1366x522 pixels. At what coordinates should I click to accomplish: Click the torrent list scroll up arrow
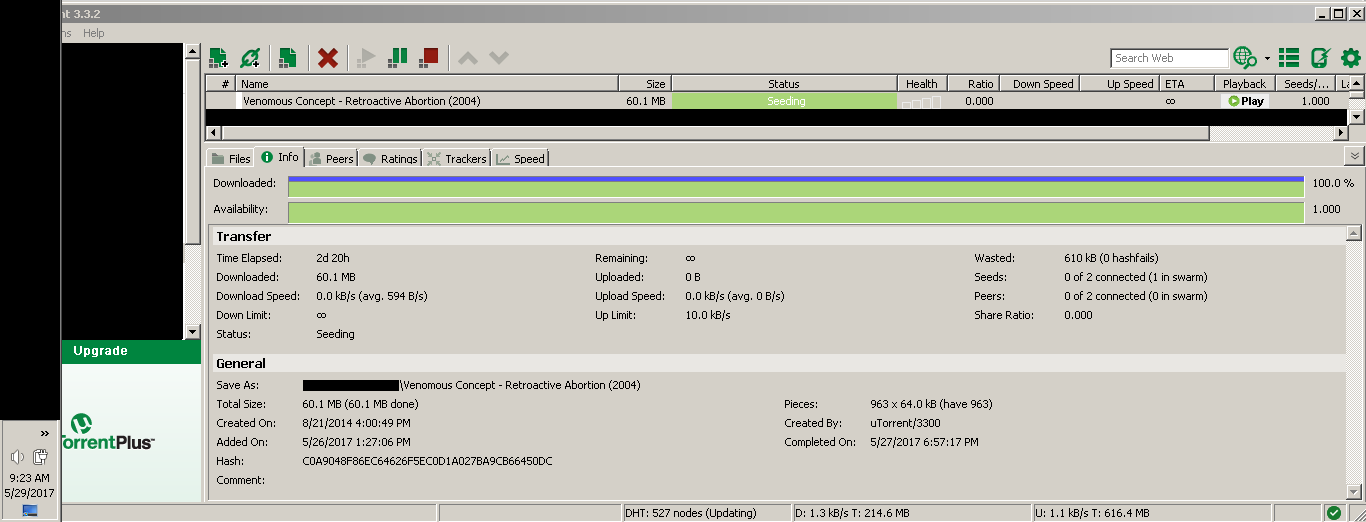tap(1356, 84)
